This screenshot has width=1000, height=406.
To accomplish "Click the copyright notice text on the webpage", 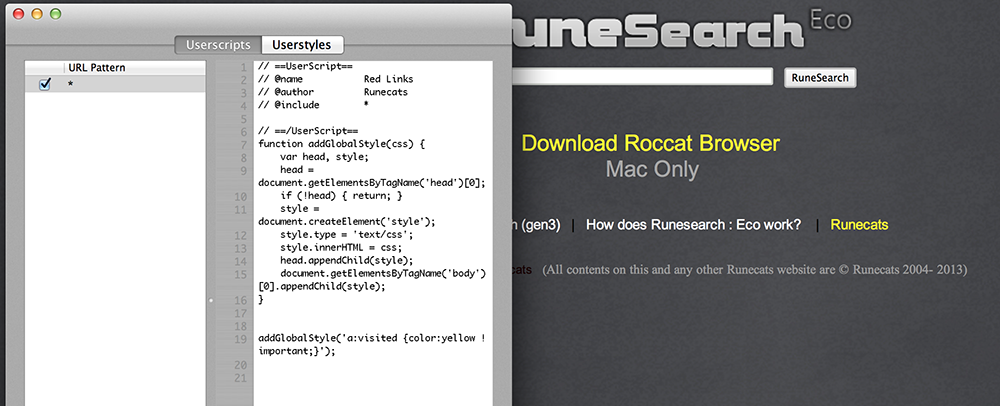I will pyautogui.click(x=754, y=270).
